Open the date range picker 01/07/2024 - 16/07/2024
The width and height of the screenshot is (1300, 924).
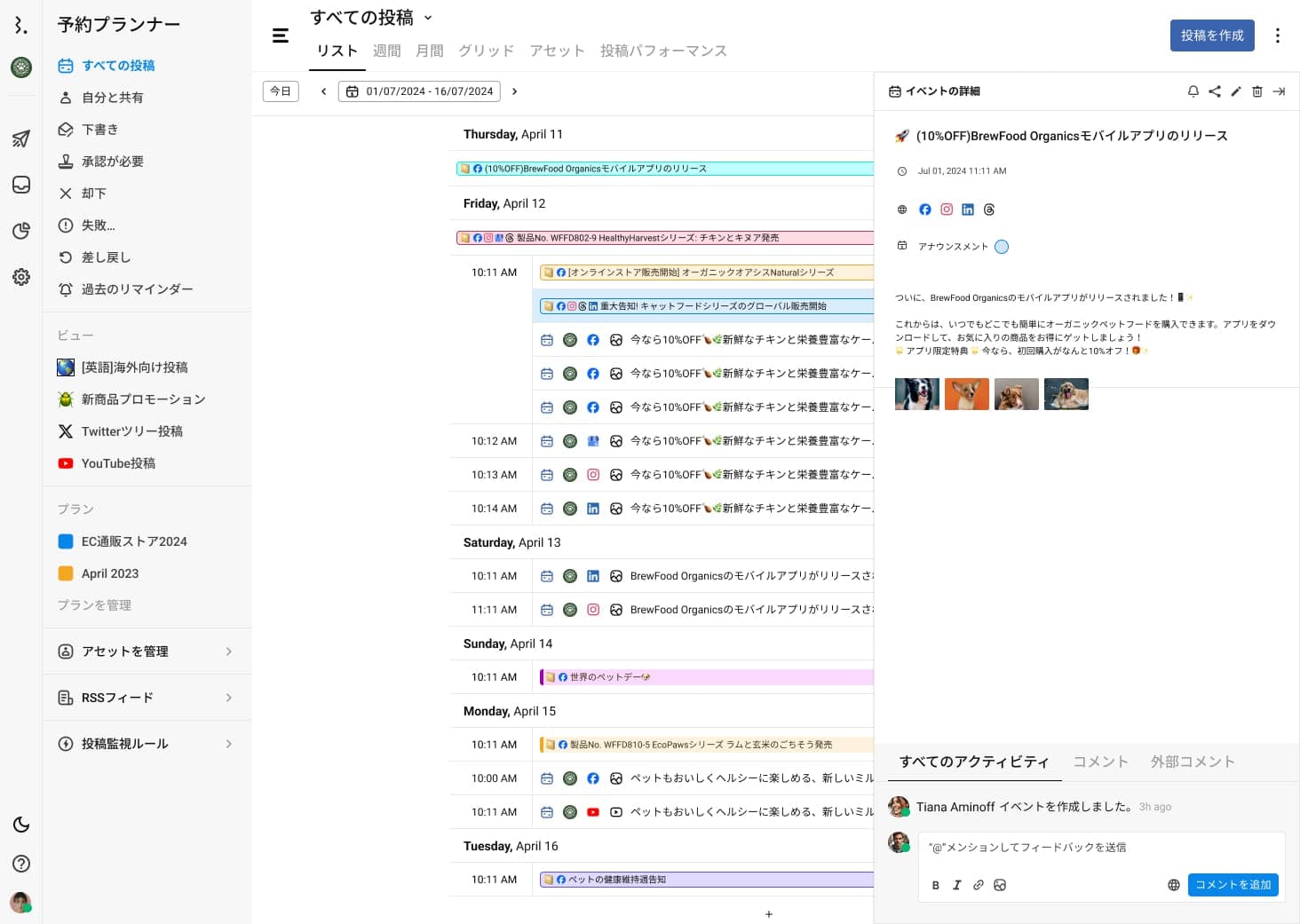[x=419, y=91]
